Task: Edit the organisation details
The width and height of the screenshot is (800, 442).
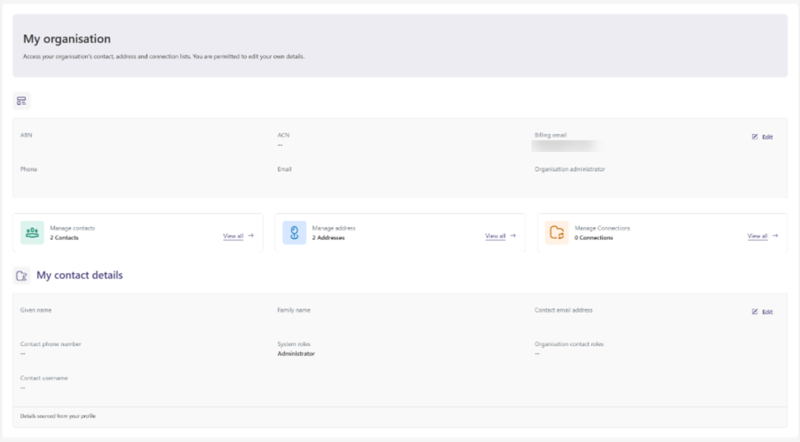Action: pyautogui.click(x=762, y=137)
